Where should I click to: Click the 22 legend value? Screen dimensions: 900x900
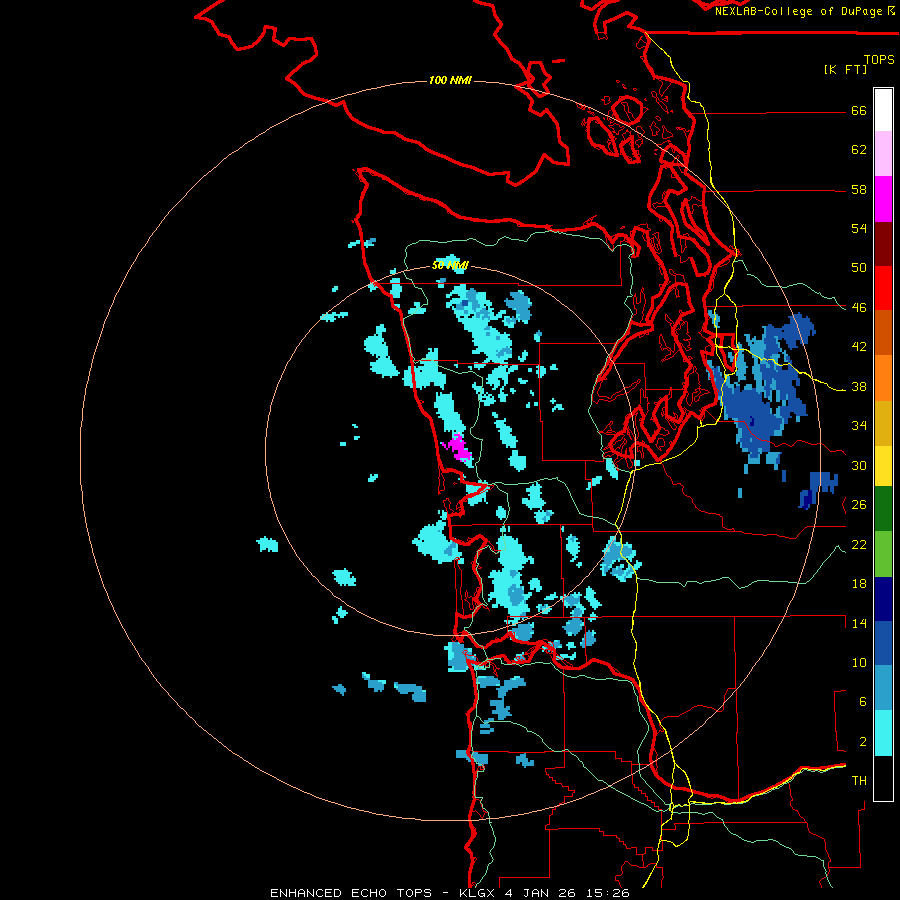pyautogui.click(x=859, y=544)
